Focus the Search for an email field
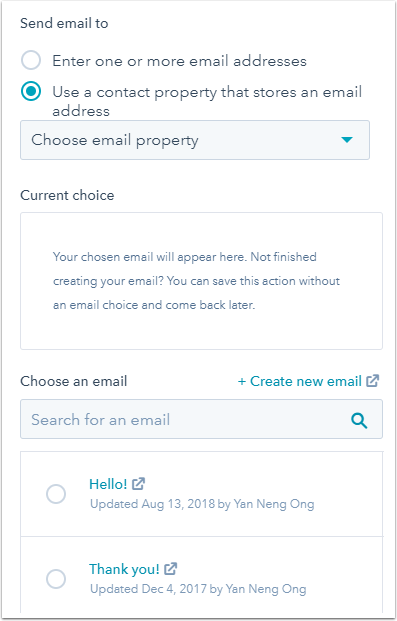 [x=201, y=419]
